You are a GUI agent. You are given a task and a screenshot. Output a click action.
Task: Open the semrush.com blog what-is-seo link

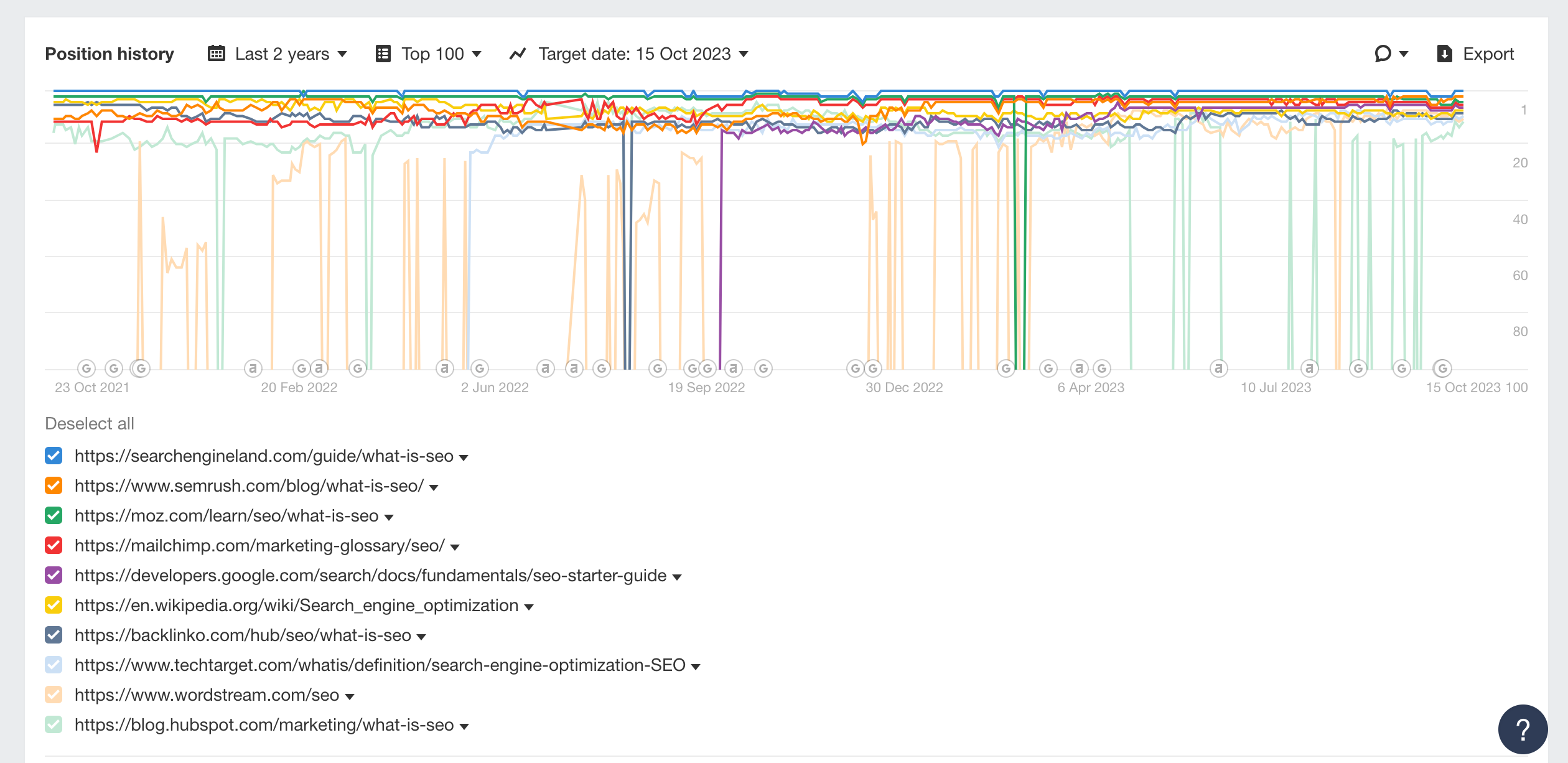pyautogui.click(x=249, y=485)
